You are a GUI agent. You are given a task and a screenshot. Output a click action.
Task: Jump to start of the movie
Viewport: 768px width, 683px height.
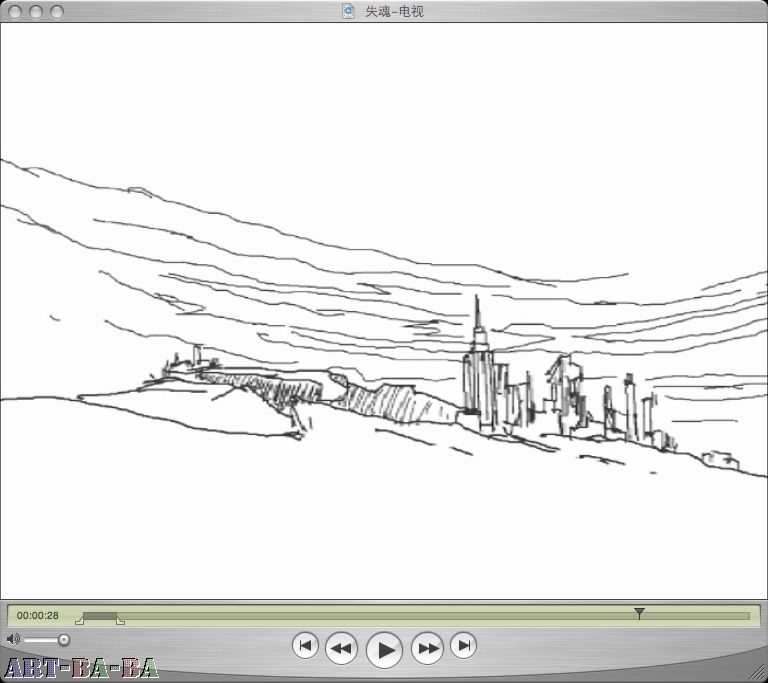(x=305, y=645)
